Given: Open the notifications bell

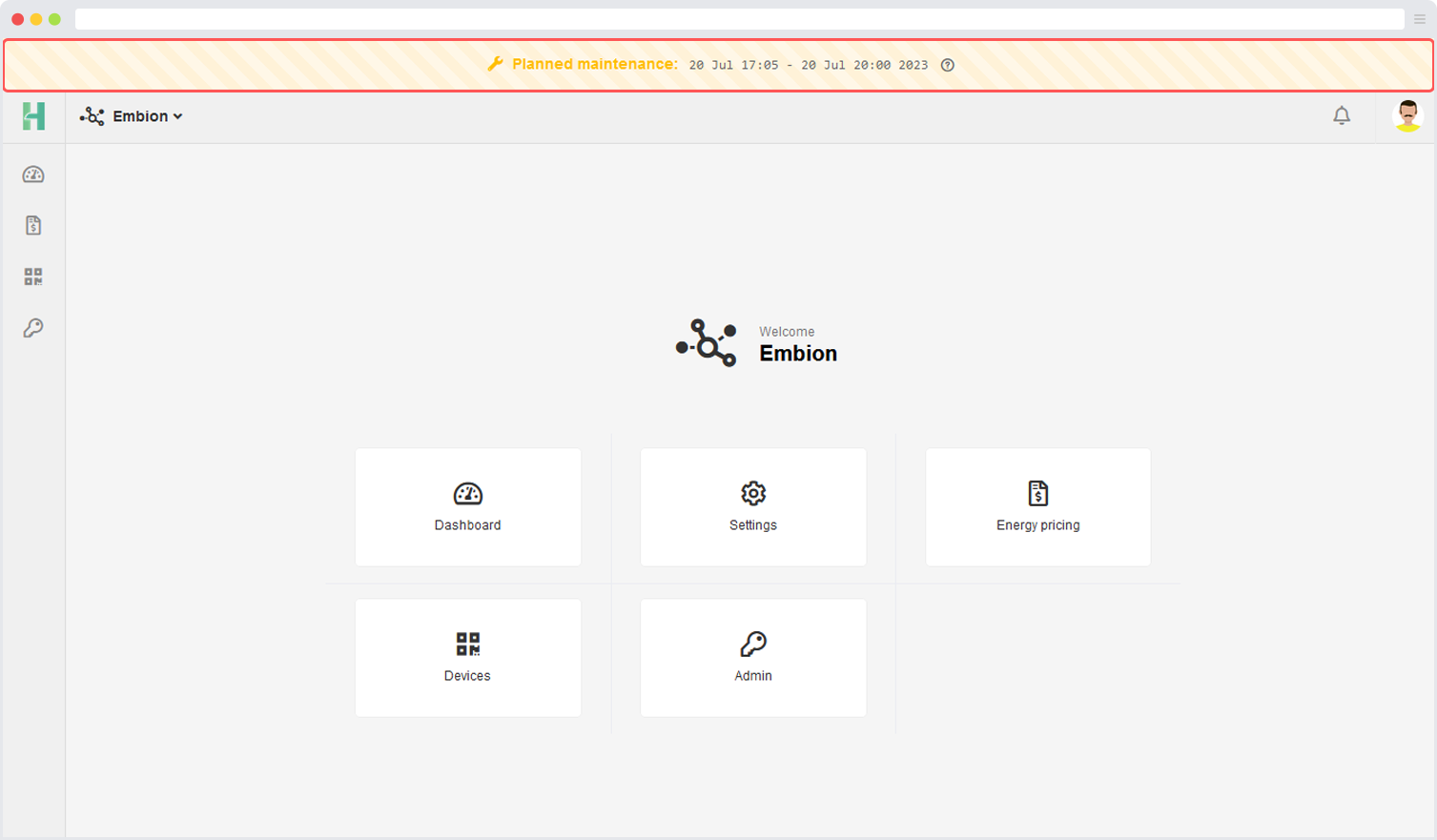Looking at the screenshot, I should click(x=1341, y=116).
